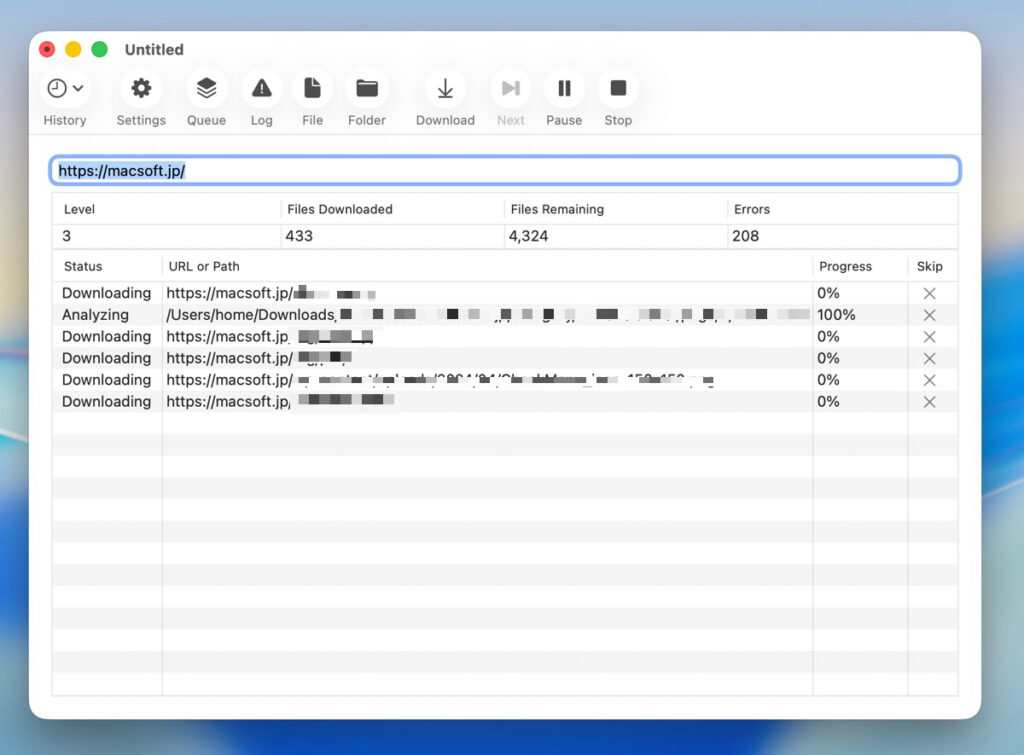Pause the current downloads
Image resolution: width=1024 pixels, height=755 pixels.
(x=564, y=89)
